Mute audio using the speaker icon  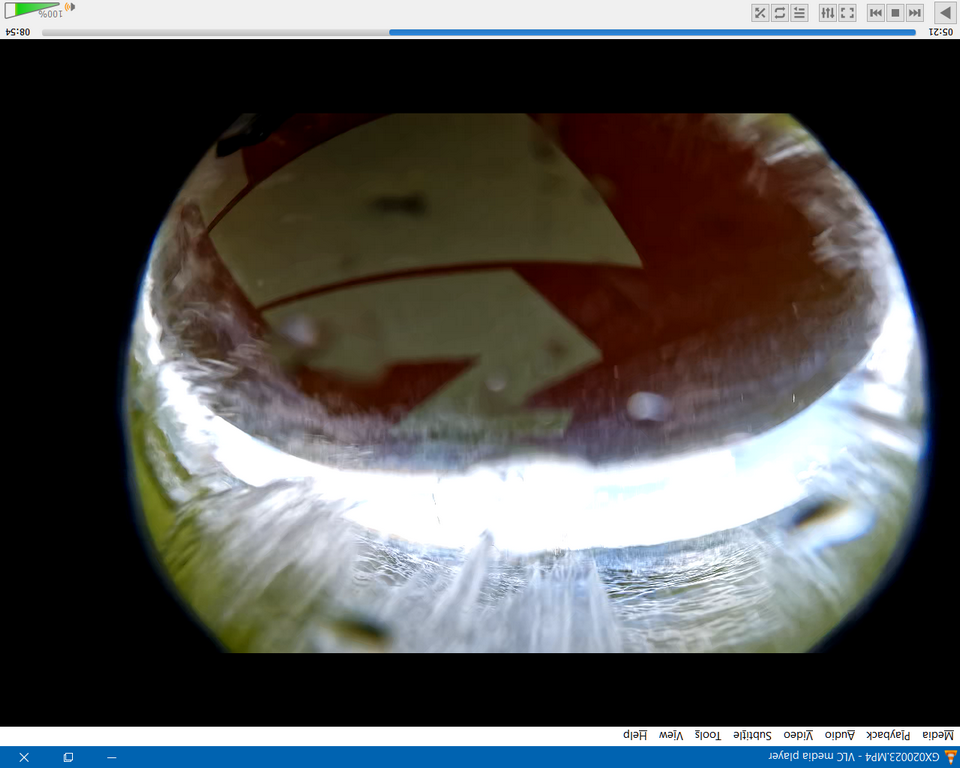(70, 8)
